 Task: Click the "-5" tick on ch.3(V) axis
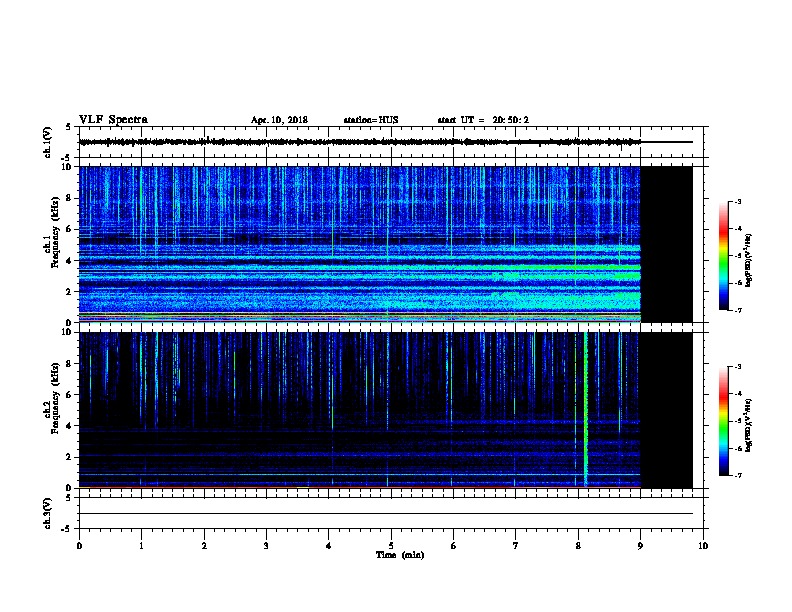coord(67,529)
